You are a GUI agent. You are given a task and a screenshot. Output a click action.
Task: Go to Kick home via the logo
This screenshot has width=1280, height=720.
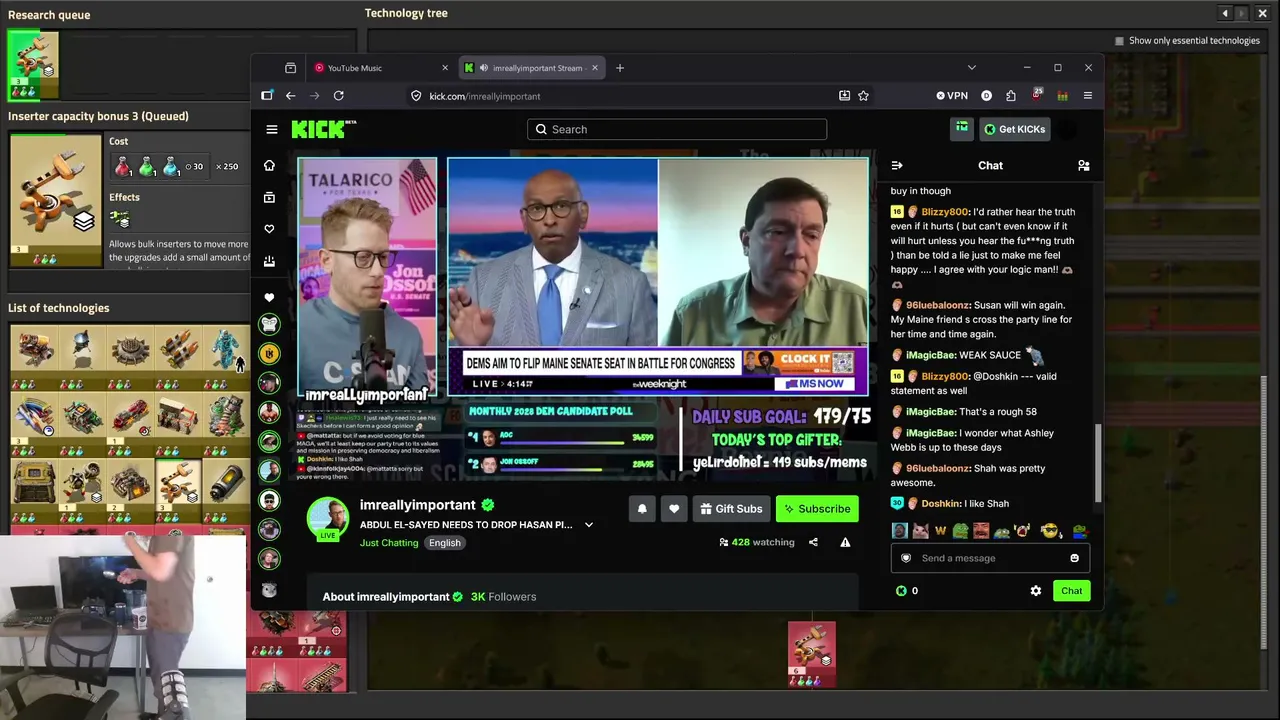(323, 129)
